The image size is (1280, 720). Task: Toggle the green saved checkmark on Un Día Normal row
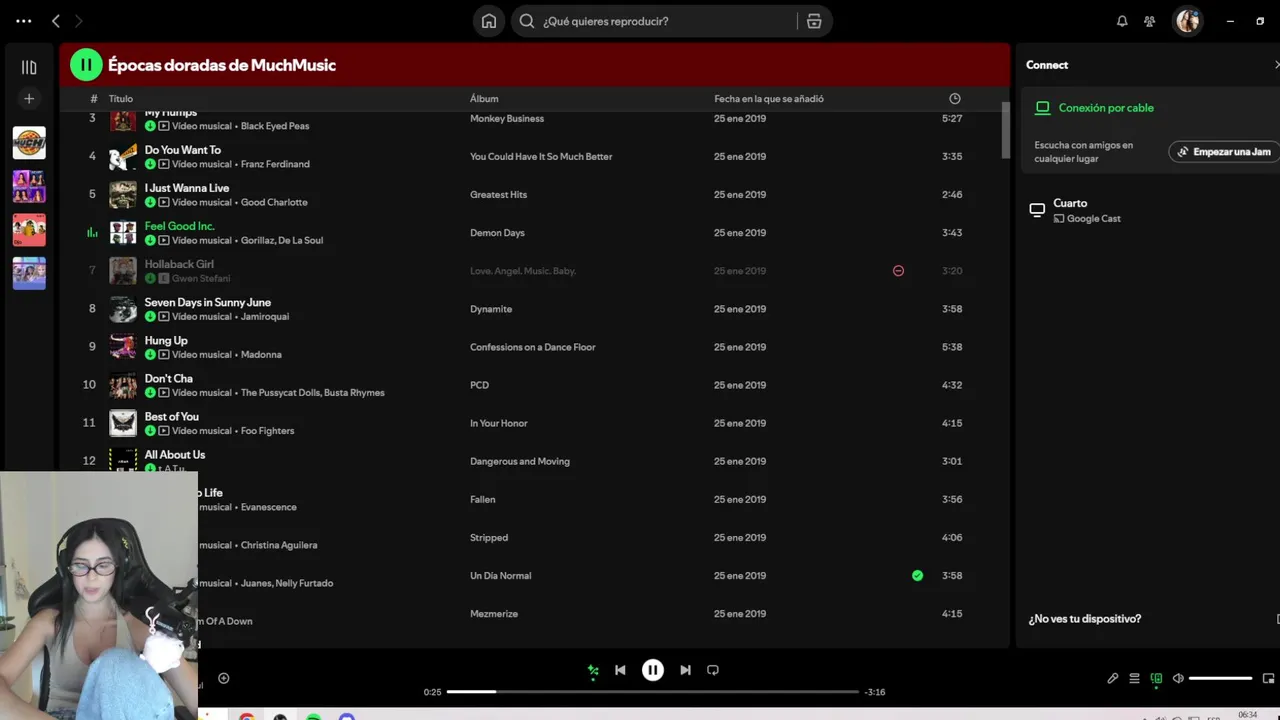(918, 575)
